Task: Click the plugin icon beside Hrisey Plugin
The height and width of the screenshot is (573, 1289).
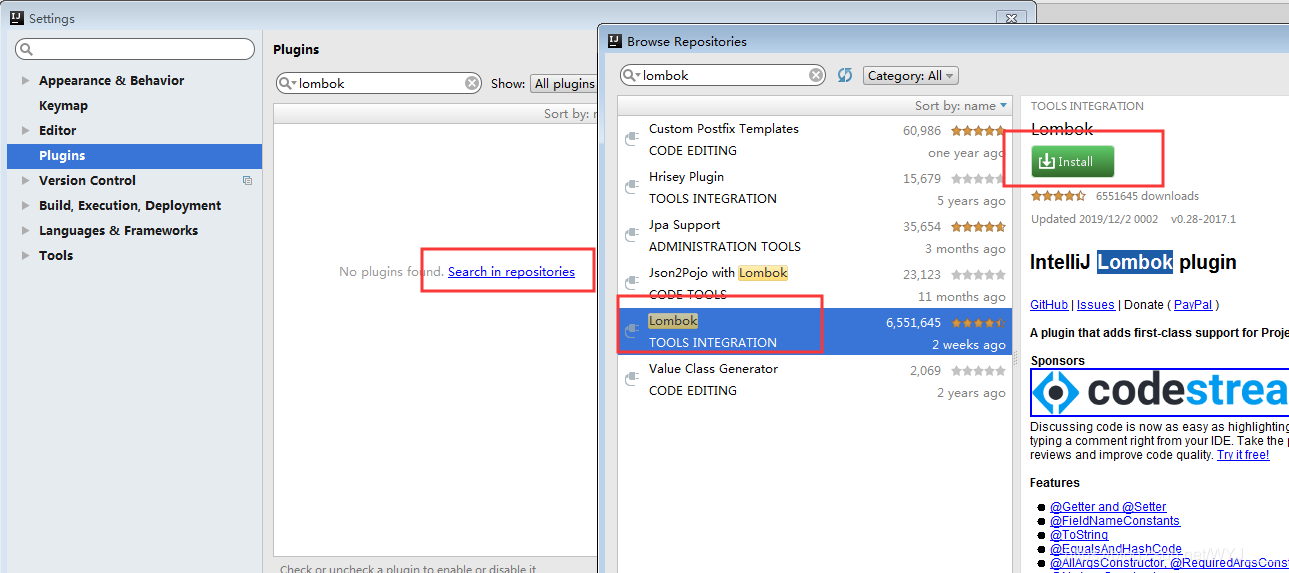Action: tap(631, 187)
